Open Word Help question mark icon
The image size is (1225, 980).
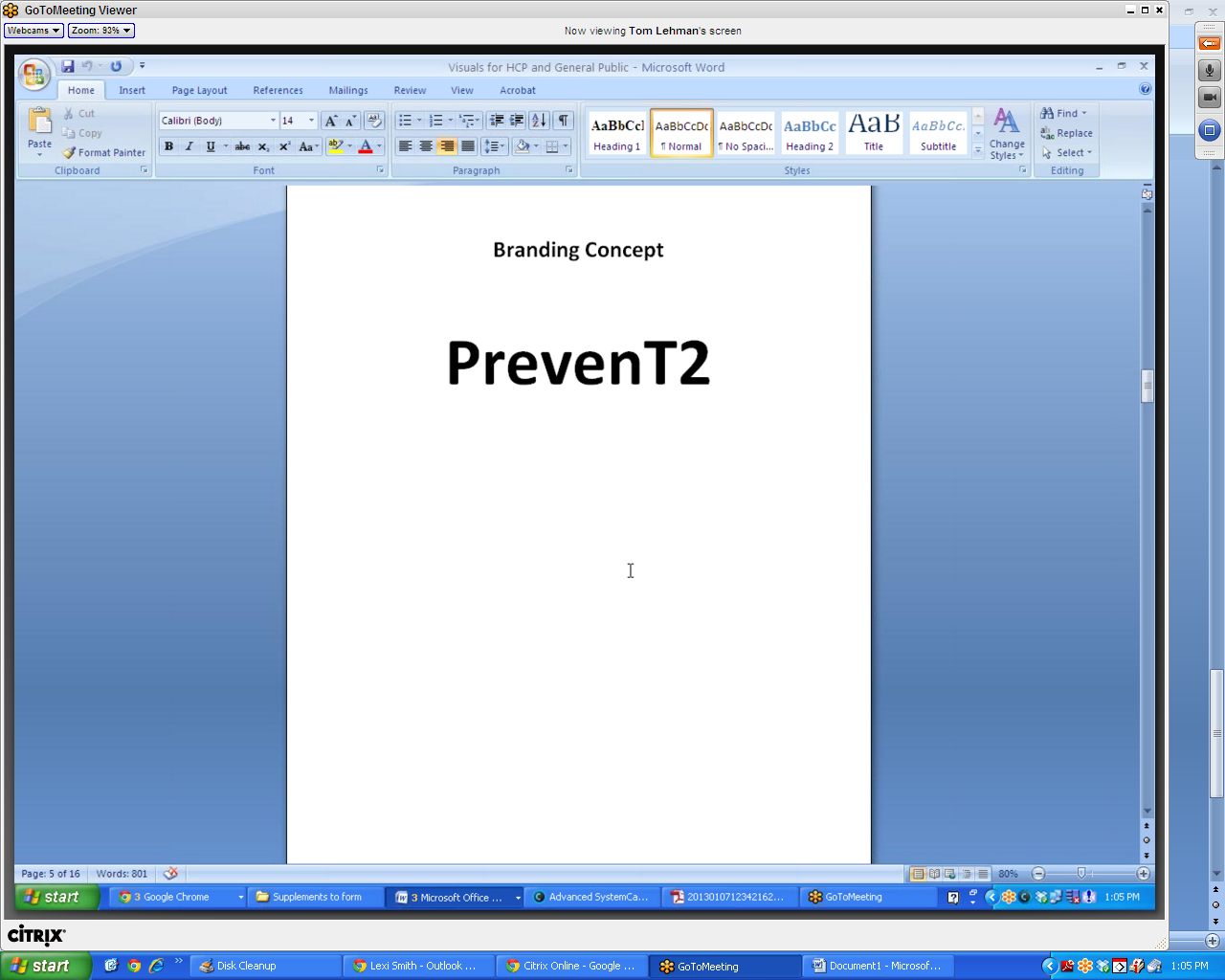(1145, 89)
